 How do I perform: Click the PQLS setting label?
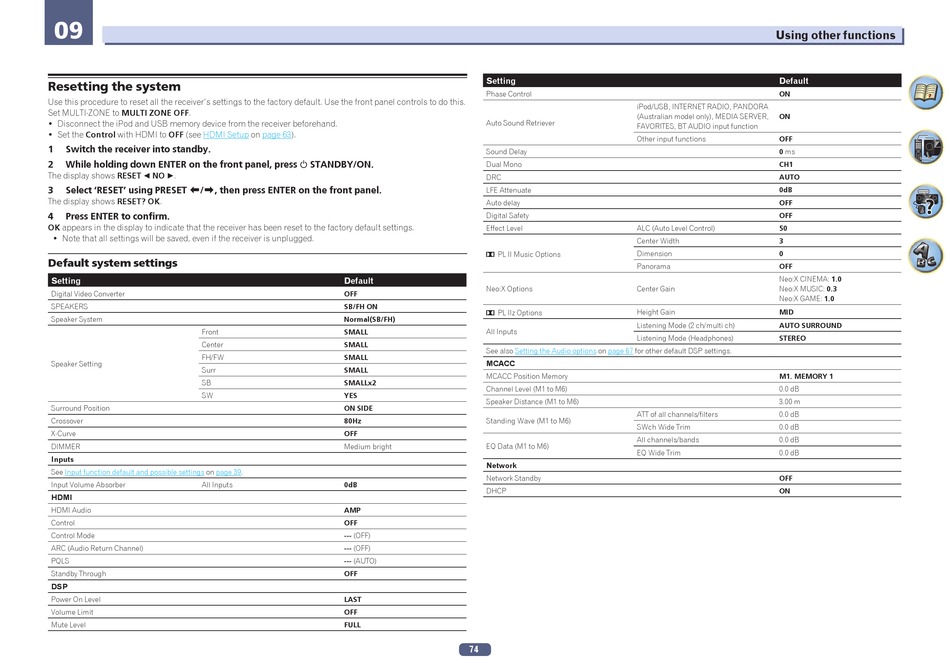60,561
